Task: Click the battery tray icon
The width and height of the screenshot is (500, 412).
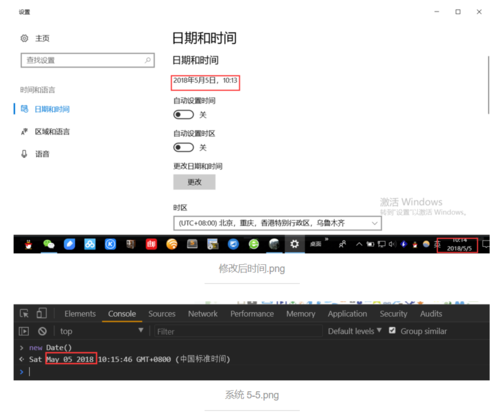Action: [370, 244]
